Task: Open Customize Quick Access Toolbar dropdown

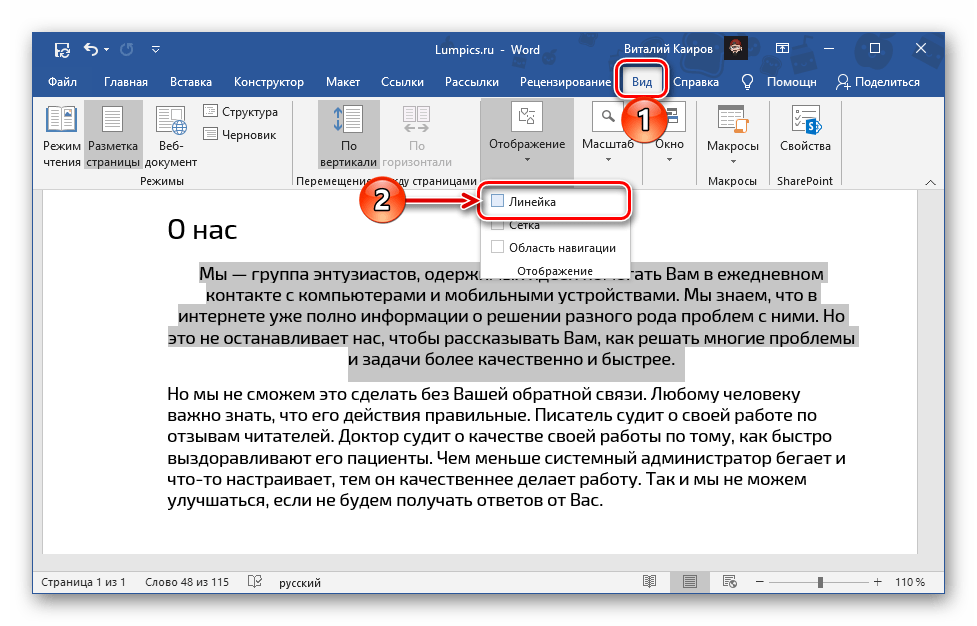Action: [155, 48]
